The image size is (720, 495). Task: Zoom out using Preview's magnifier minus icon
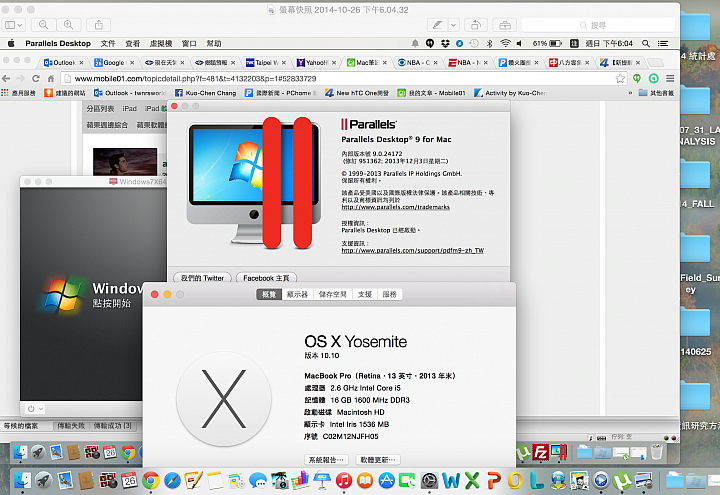point(44,25)
